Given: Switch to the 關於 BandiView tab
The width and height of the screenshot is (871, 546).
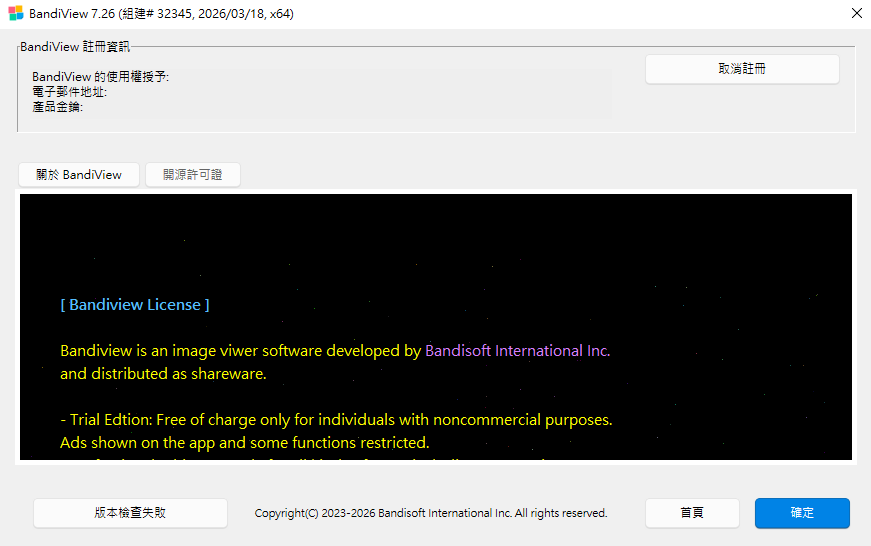Looking at the screenshot, I should (79, 175).
